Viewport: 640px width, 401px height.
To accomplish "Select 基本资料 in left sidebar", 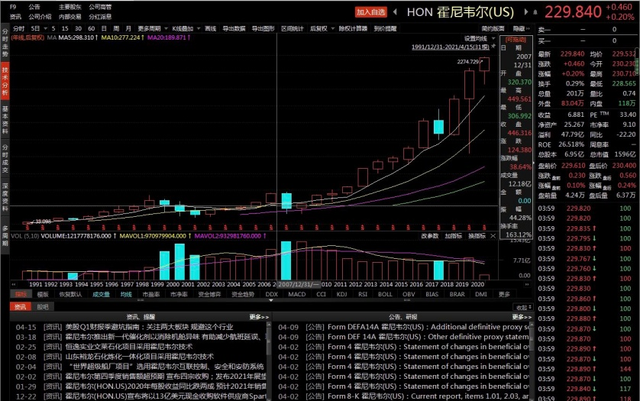I will coord(5,120).
